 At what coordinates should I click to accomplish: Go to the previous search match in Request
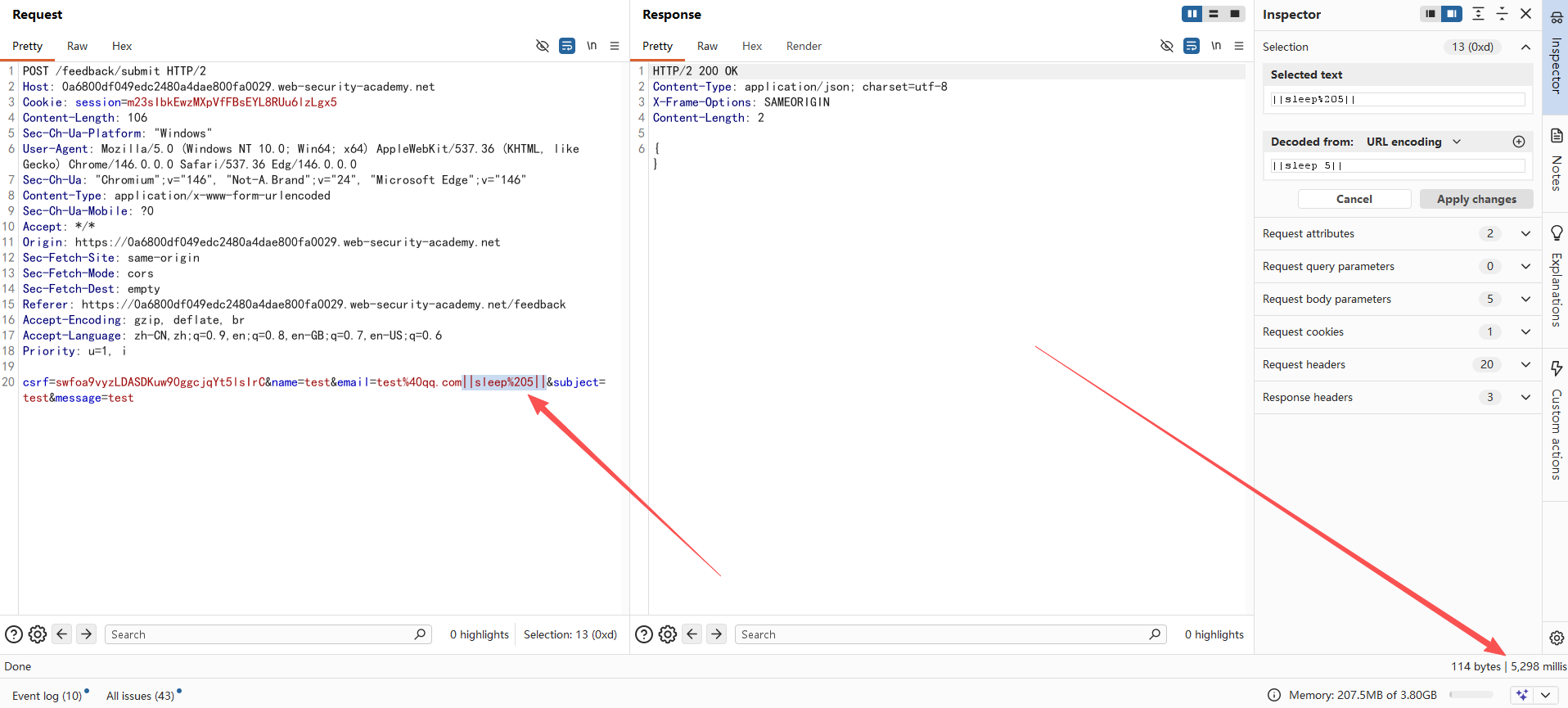coord(61,634)
